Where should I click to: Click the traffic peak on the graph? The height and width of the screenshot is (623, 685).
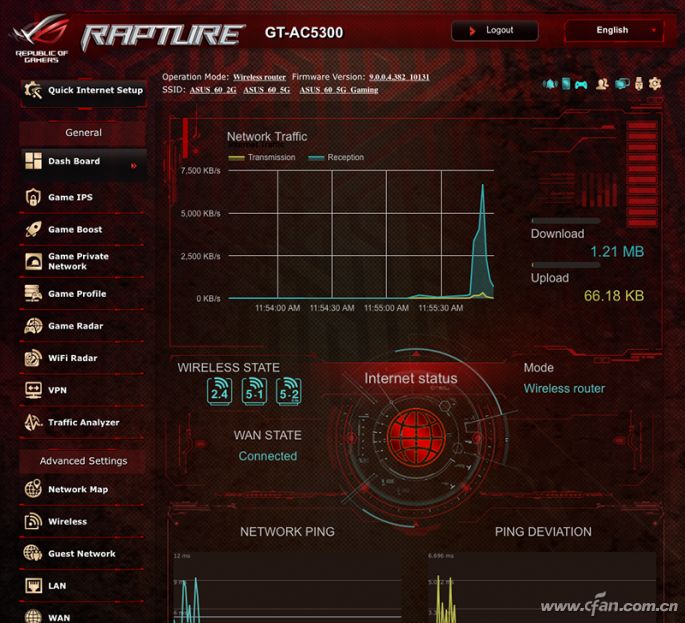(x=483, y=186)
